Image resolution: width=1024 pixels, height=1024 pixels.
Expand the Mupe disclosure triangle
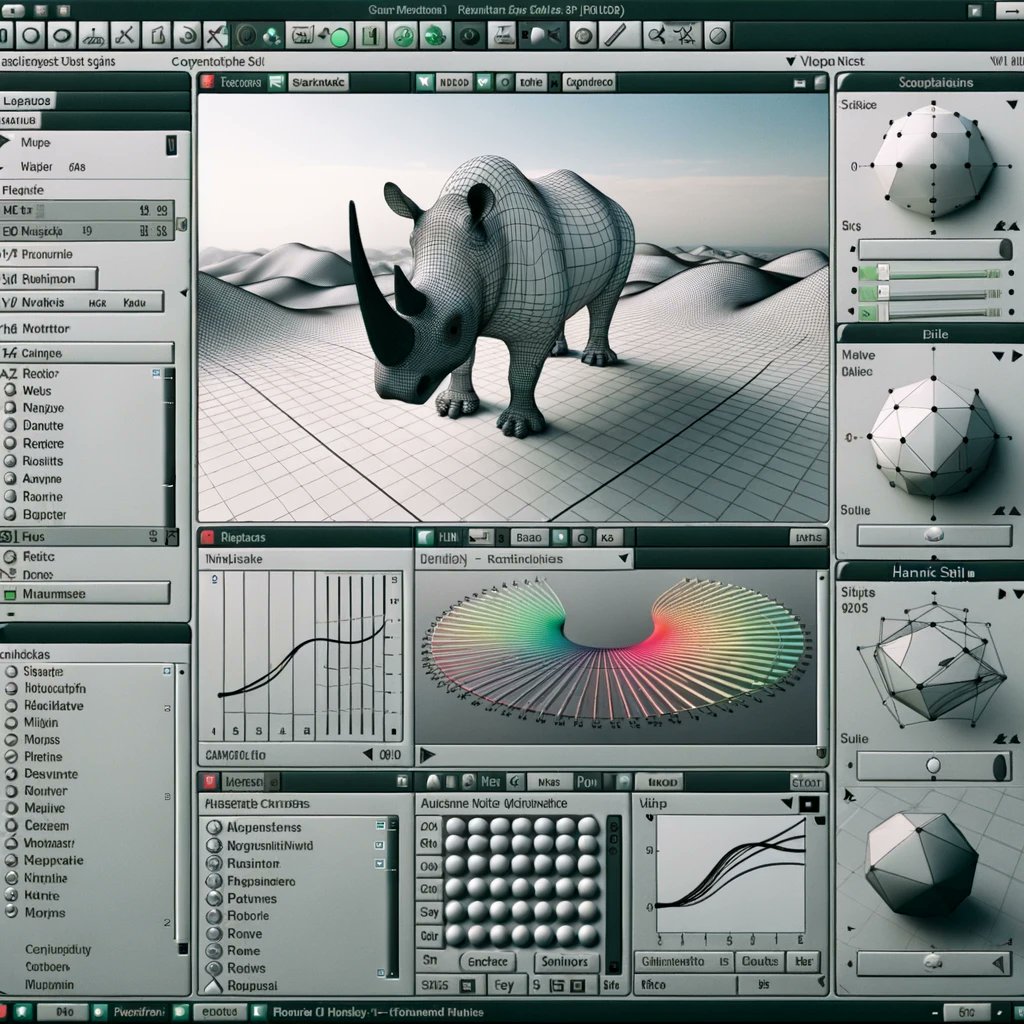(5, 142)
